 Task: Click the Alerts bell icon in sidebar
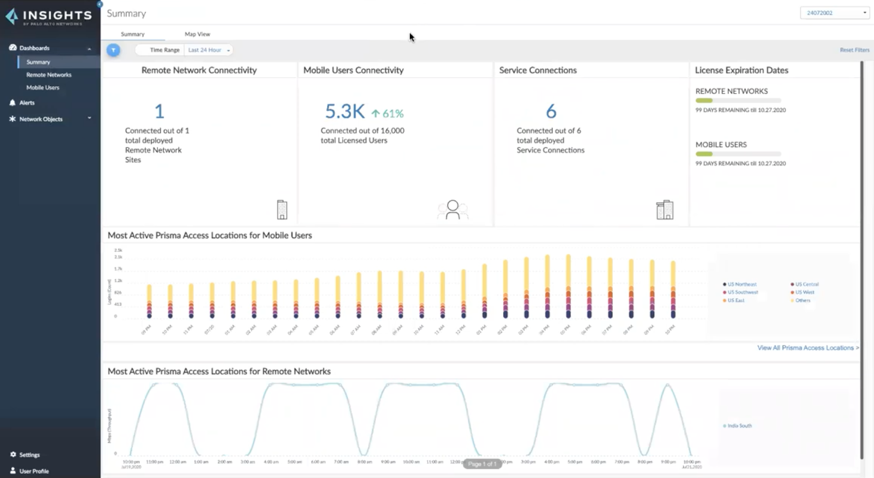point(13,102)
